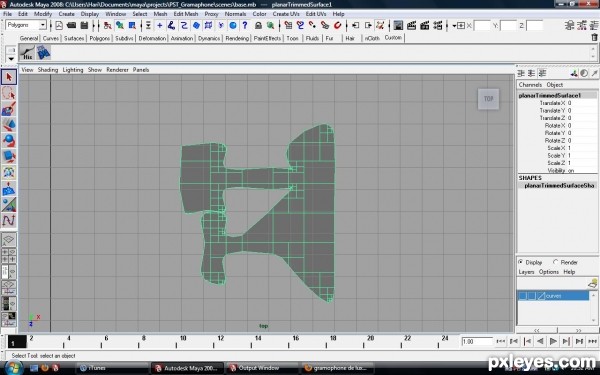
Task: Open Render Settings icon
Action: click(x=437, y=25)
